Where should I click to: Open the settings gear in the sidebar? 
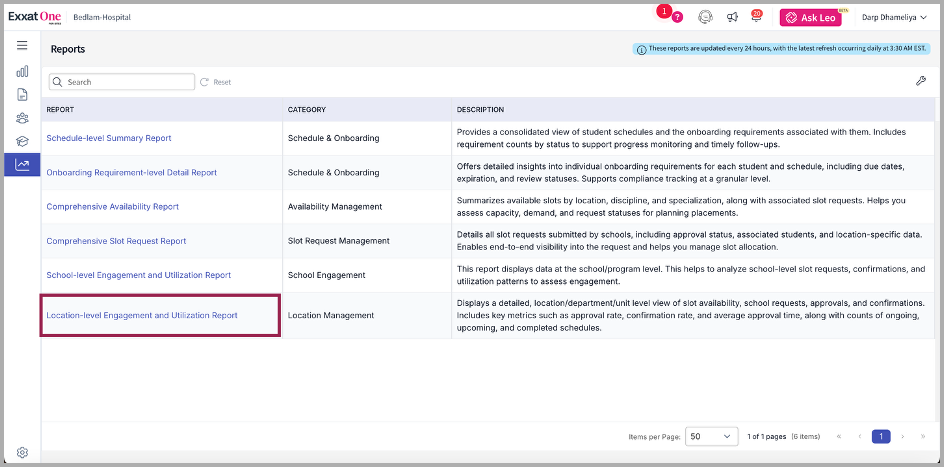(22, 452)
